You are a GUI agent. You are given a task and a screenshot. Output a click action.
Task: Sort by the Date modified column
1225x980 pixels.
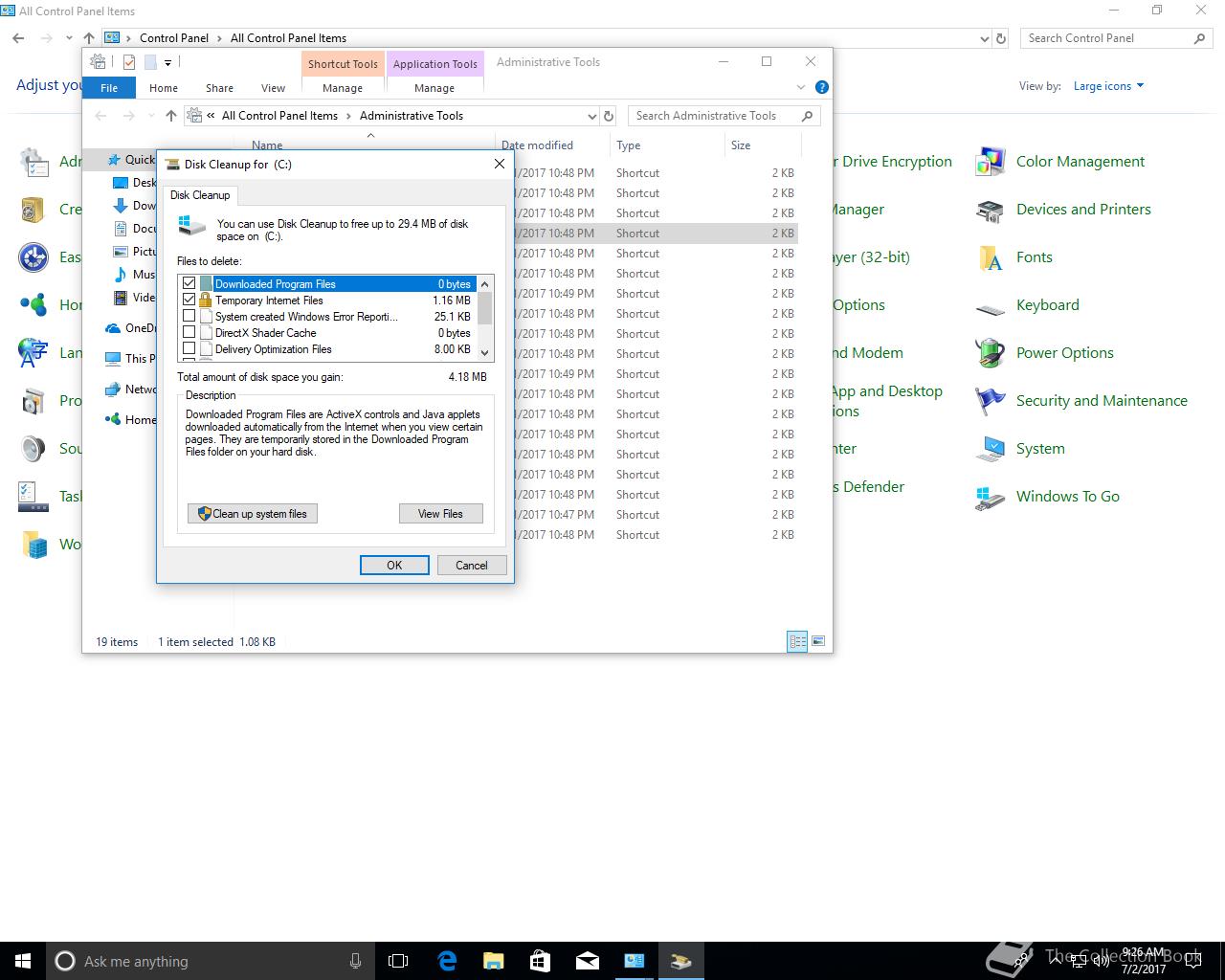pos(552,145)
